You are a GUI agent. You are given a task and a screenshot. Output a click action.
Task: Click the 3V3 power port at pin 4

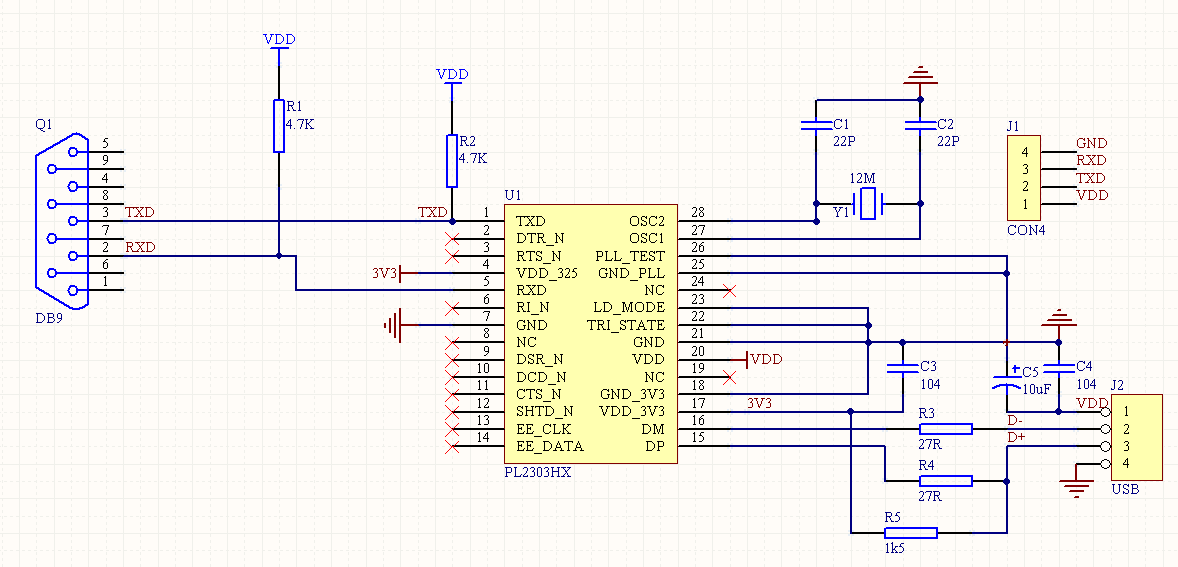[387, 273]
